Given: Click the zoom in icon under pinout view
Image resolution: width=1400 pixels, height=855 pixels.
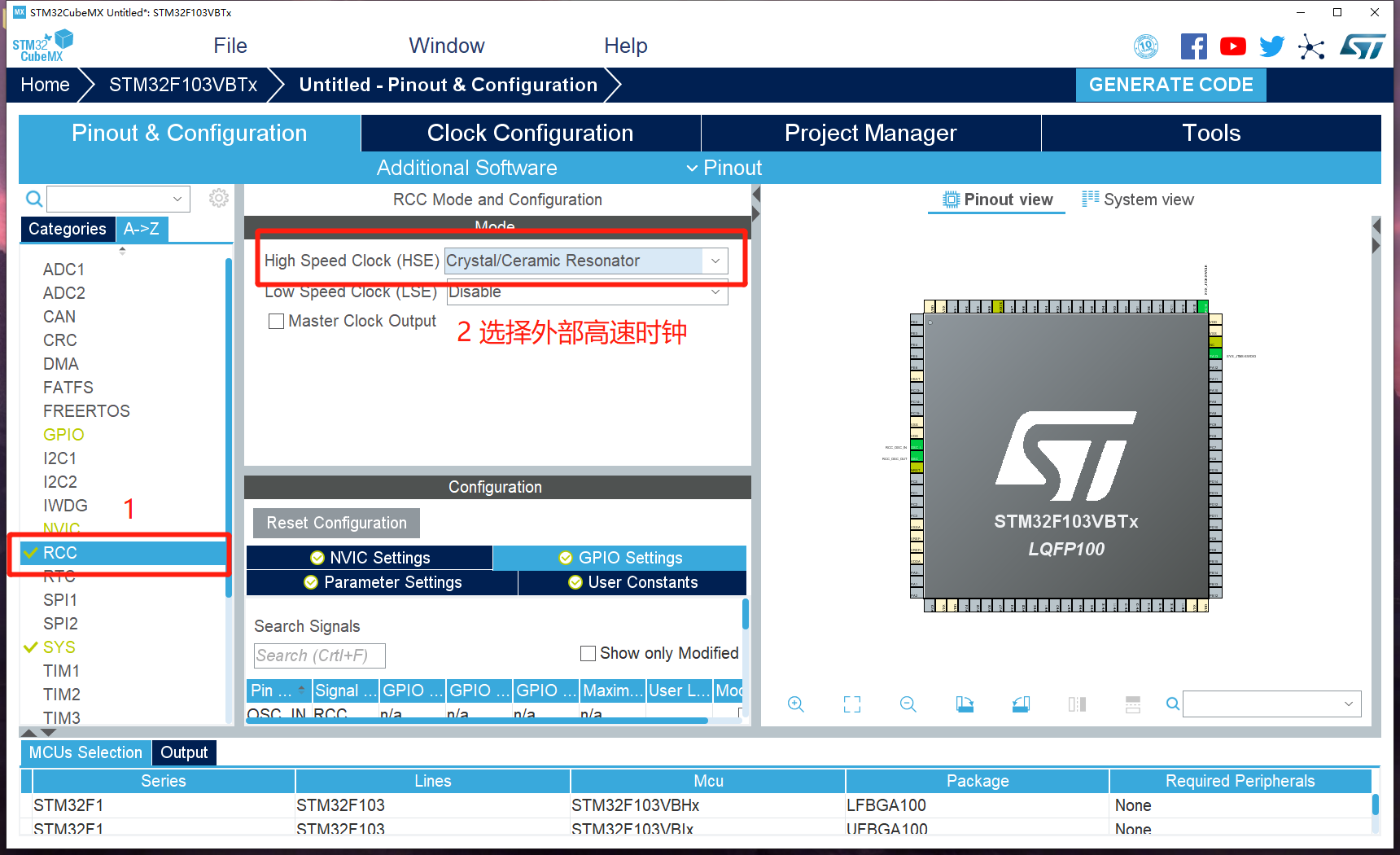Looking at the screenshot, I should 795,704.
